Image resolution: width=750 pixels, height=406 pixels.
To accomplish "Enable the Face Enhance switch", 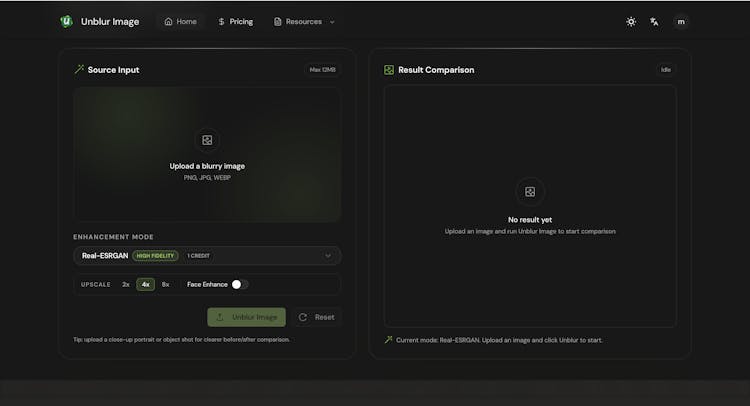I will click(239, 284).
